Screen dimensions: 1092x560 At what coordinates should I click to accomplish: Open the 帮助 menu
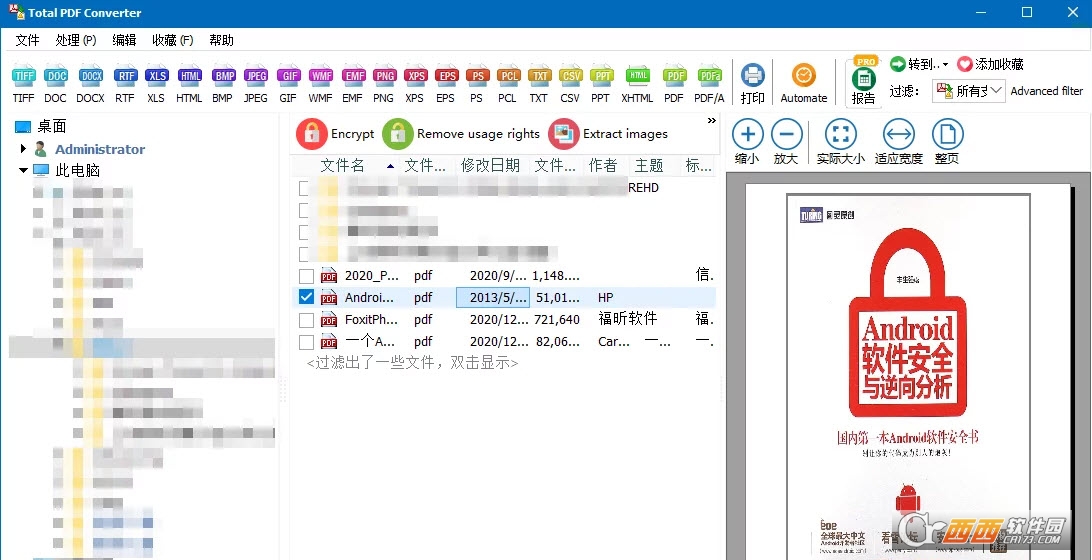(221, 40)
